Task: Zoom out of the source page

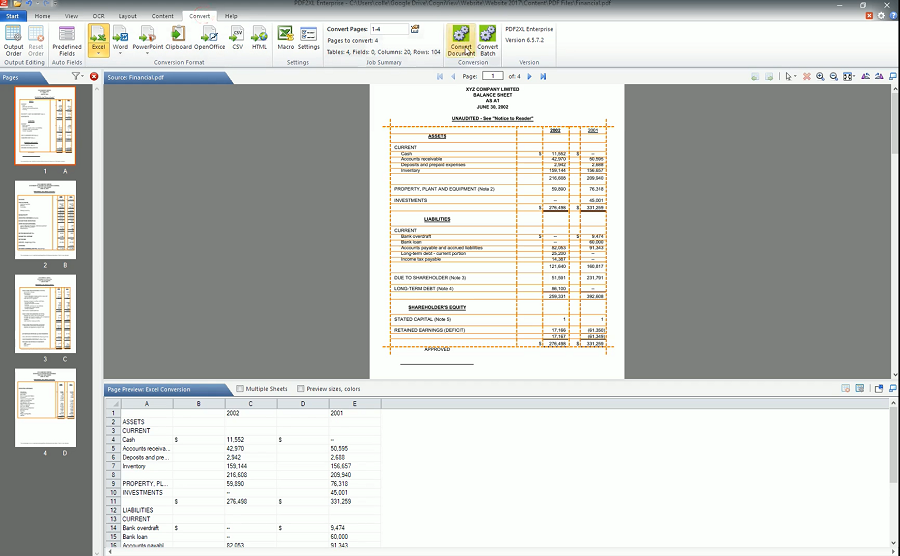Action: [833, 76]
